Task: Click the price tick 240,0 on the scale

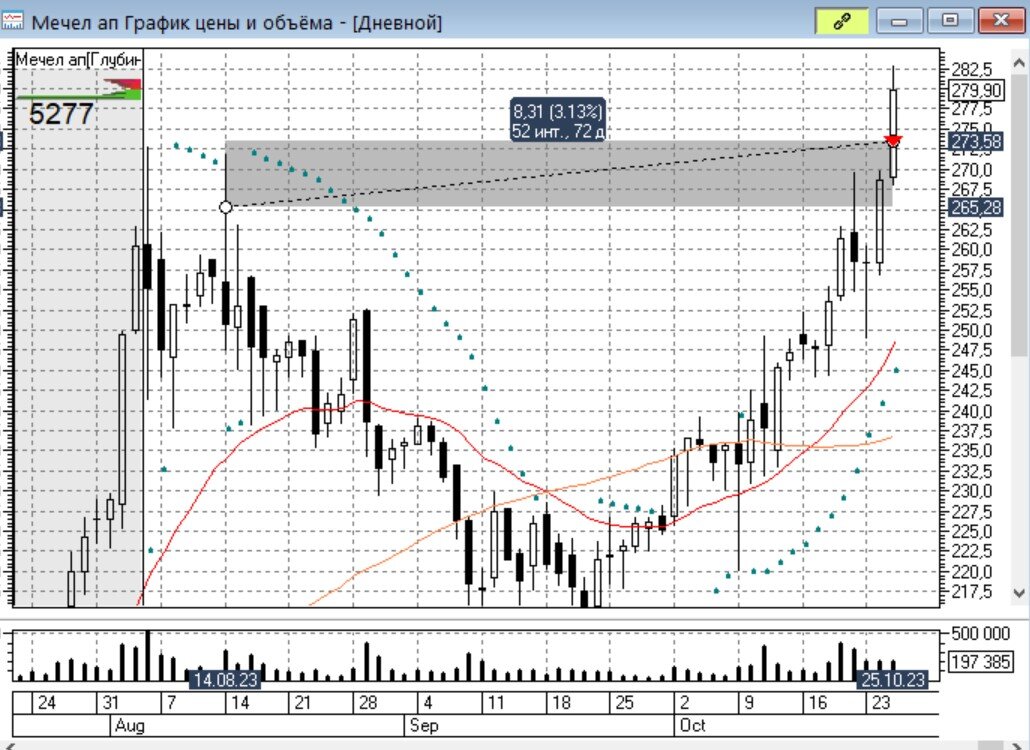Action: point(971,411)
